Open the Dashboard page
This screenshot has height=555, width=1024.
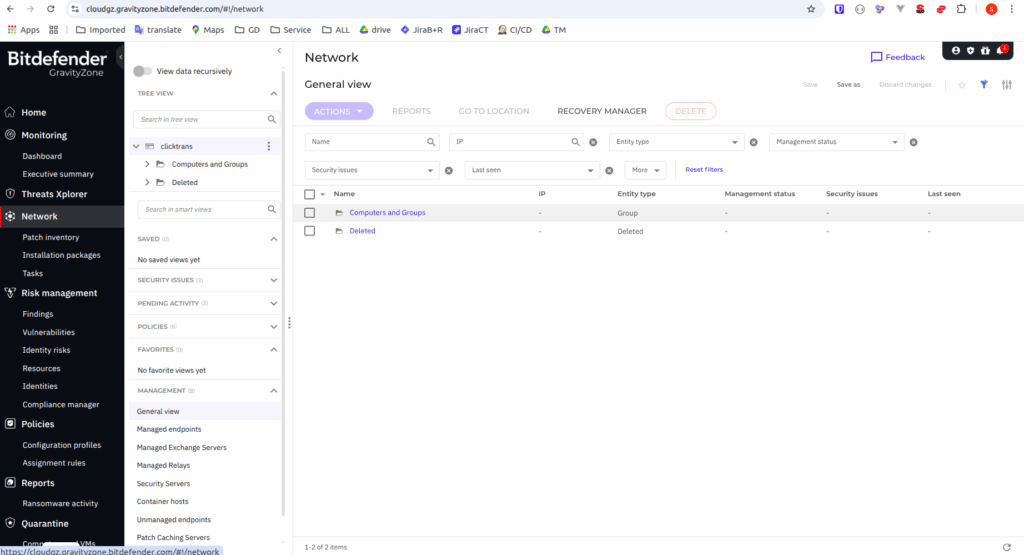(42, 156)
